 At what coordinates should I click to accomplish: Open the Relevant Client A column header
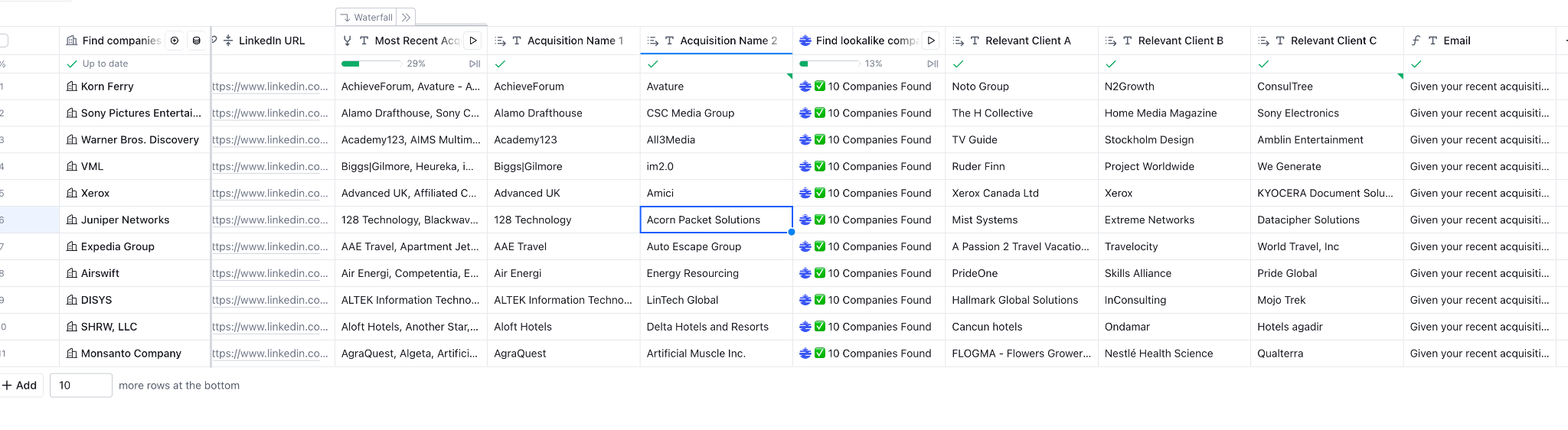tap(1021, 41)
